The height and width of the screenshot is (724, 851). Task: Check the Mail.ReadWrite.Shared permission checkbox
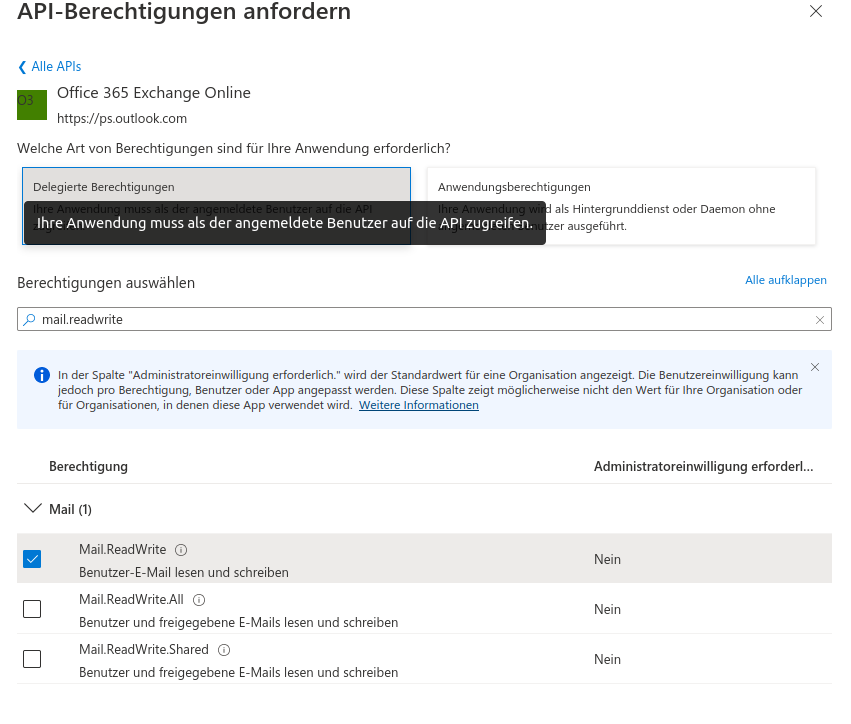[32, 659]
